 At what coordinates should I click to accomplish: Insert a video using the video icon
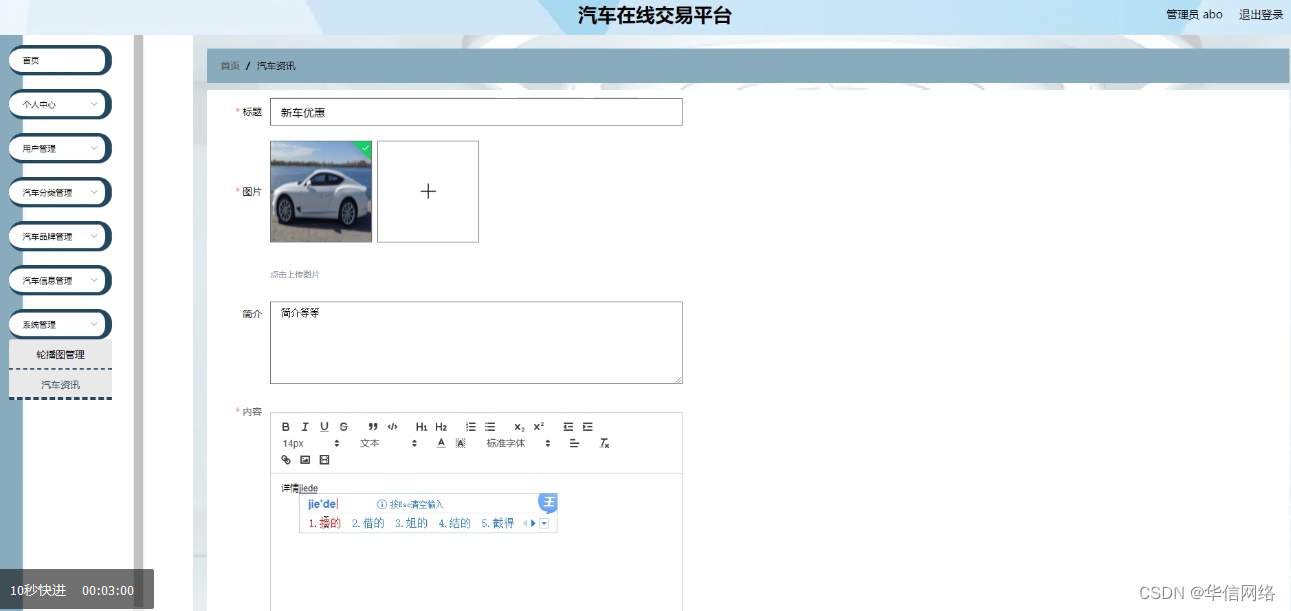point(323,459)
